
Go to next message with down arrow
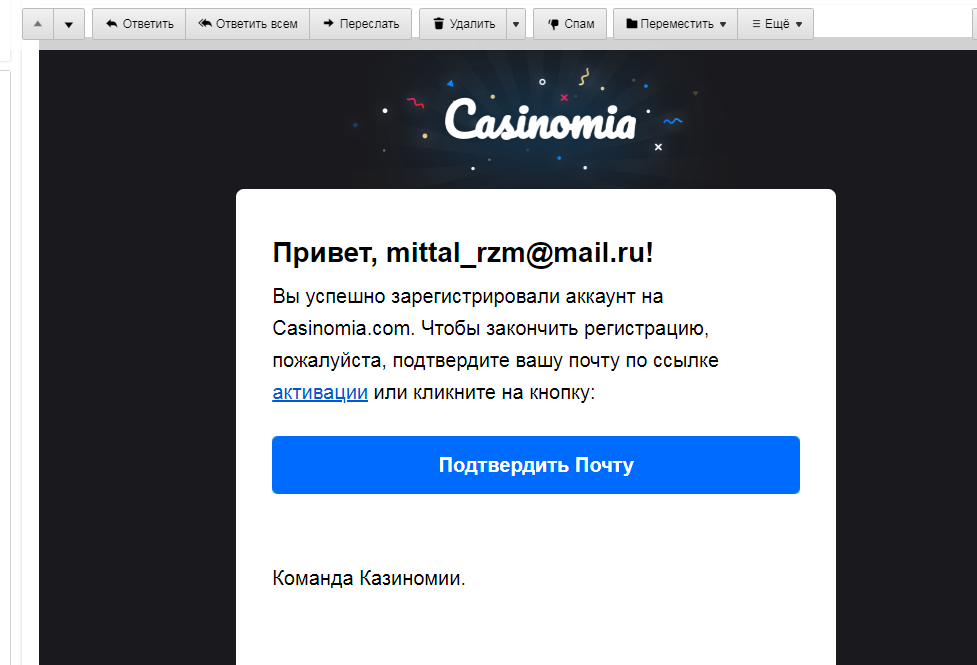click(68, 24)
